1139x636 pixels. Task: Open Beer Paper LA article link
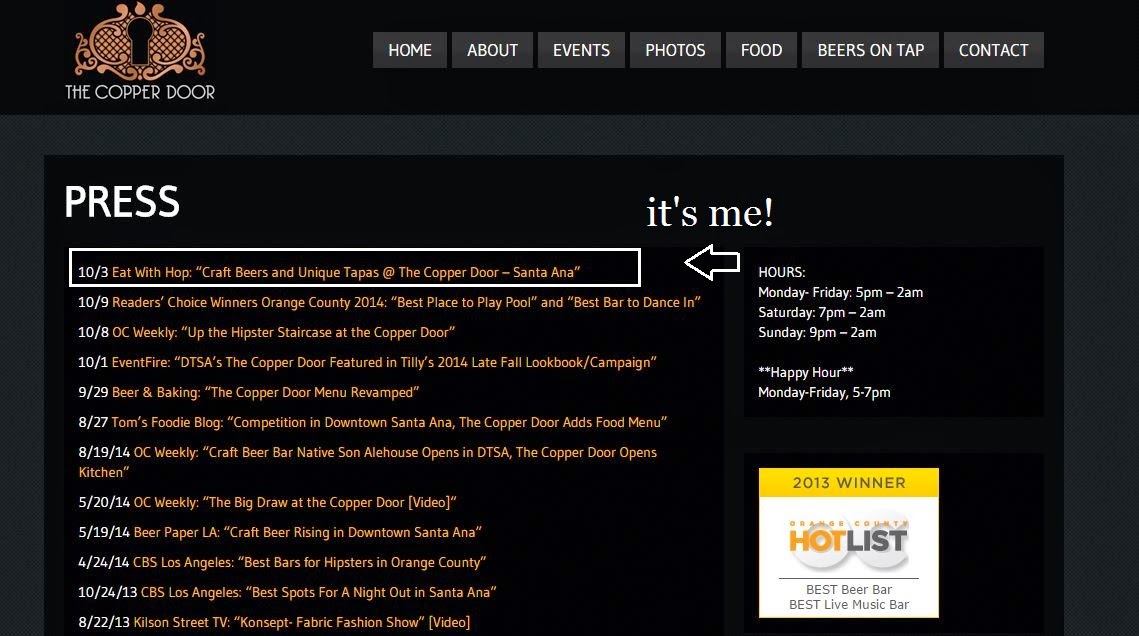307,532
